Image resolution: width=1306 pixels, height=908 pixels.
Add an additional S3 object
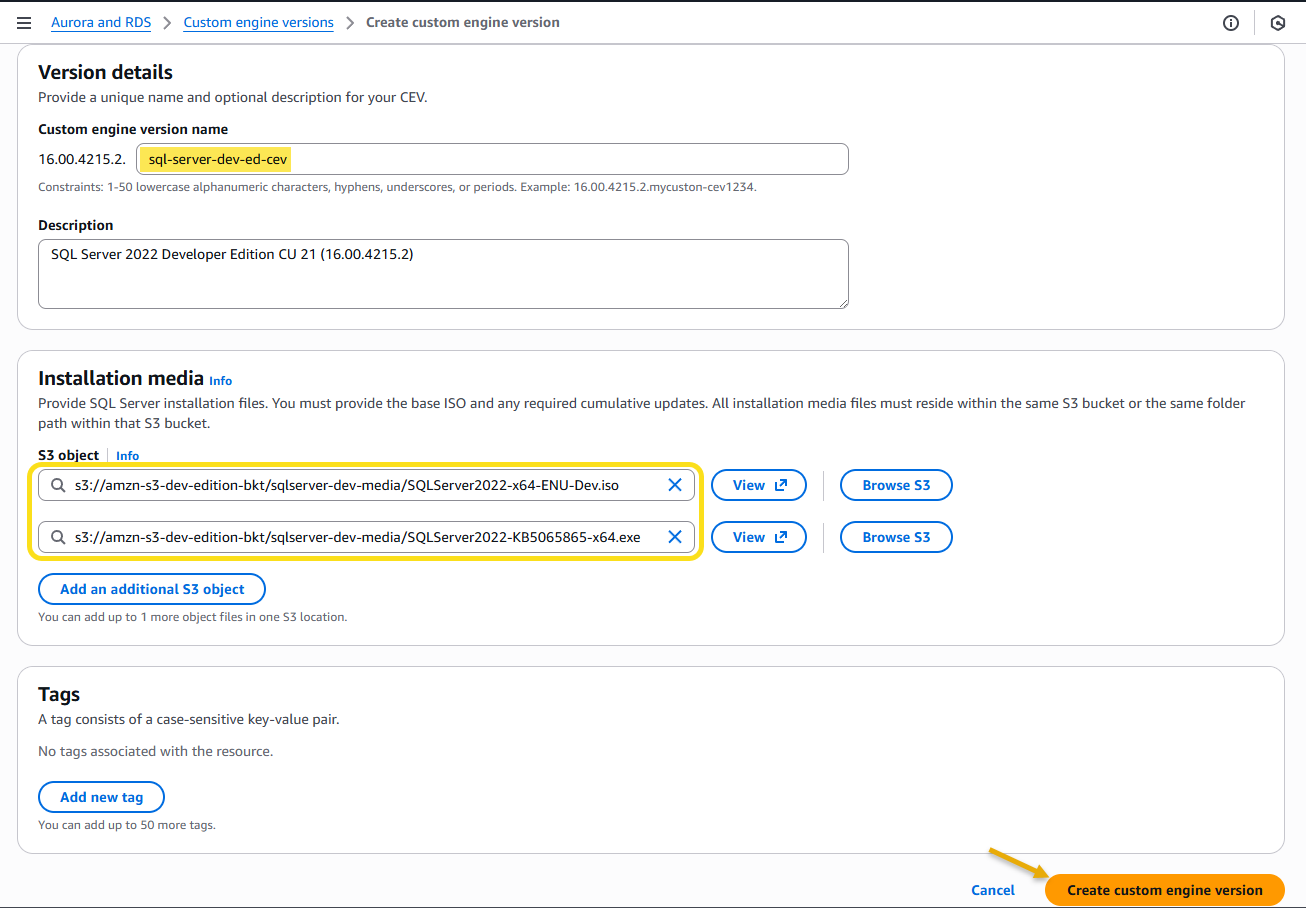pyautogui.click(x=152, y=589)
